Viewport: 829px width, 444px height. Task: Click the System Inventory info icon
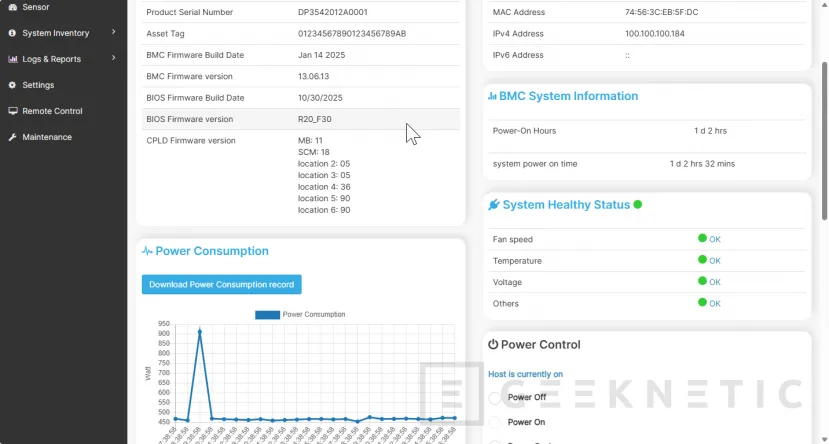pos(13,33)
